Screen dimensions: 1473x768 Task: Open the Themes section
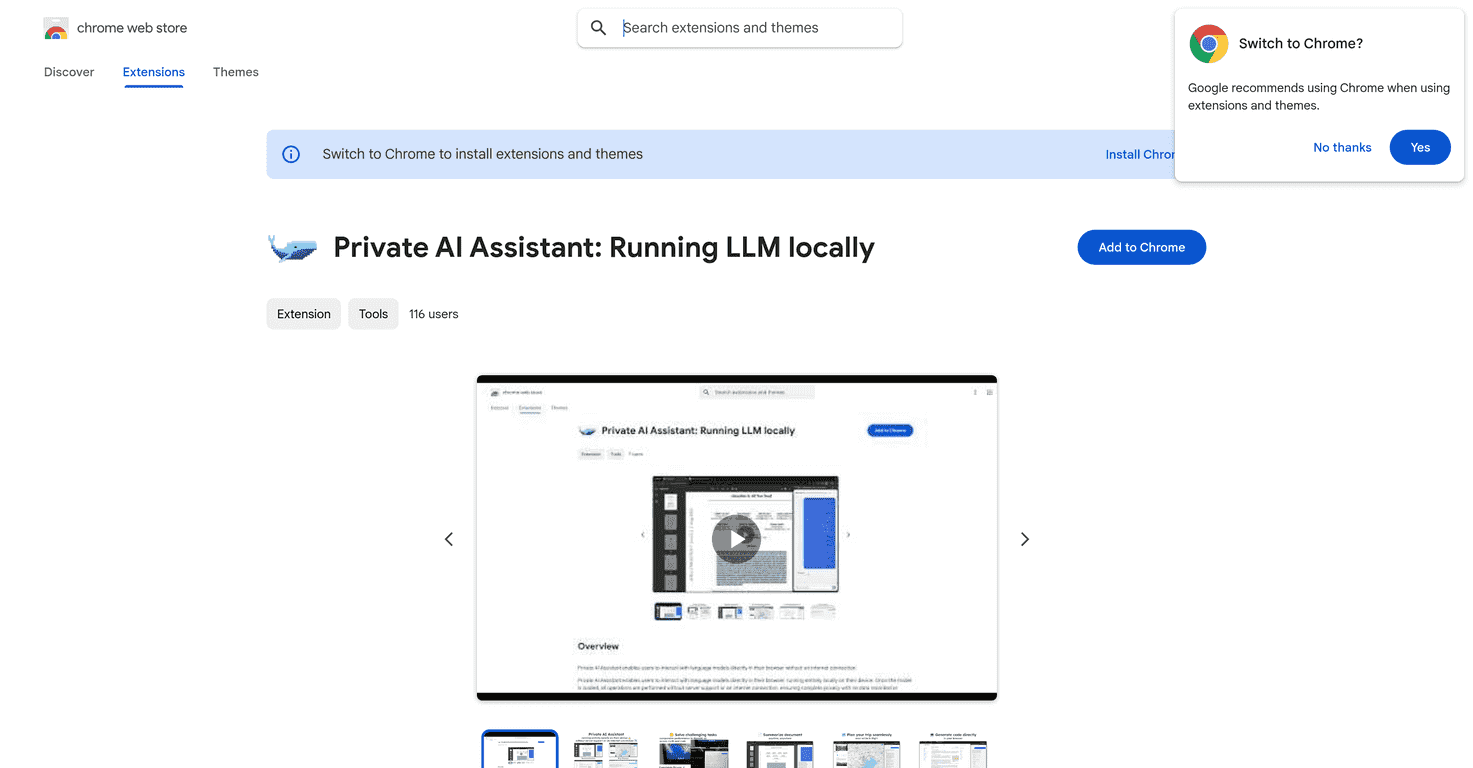[x=235, y=71]
